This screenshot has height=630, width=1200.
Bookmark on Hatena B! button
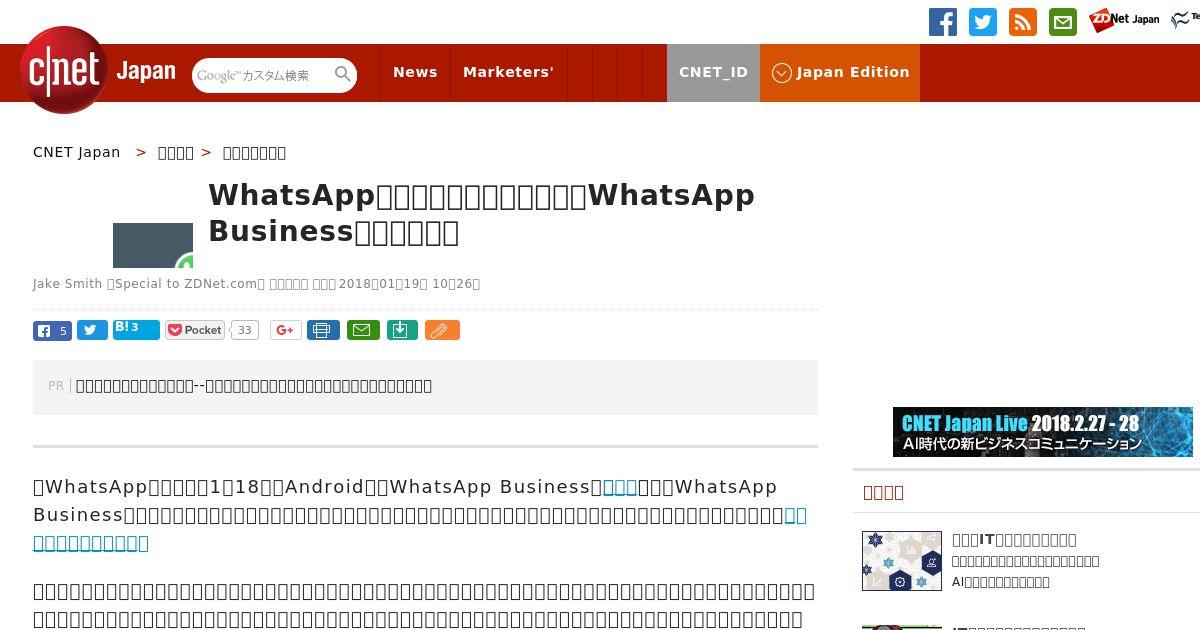pos(136,330)
